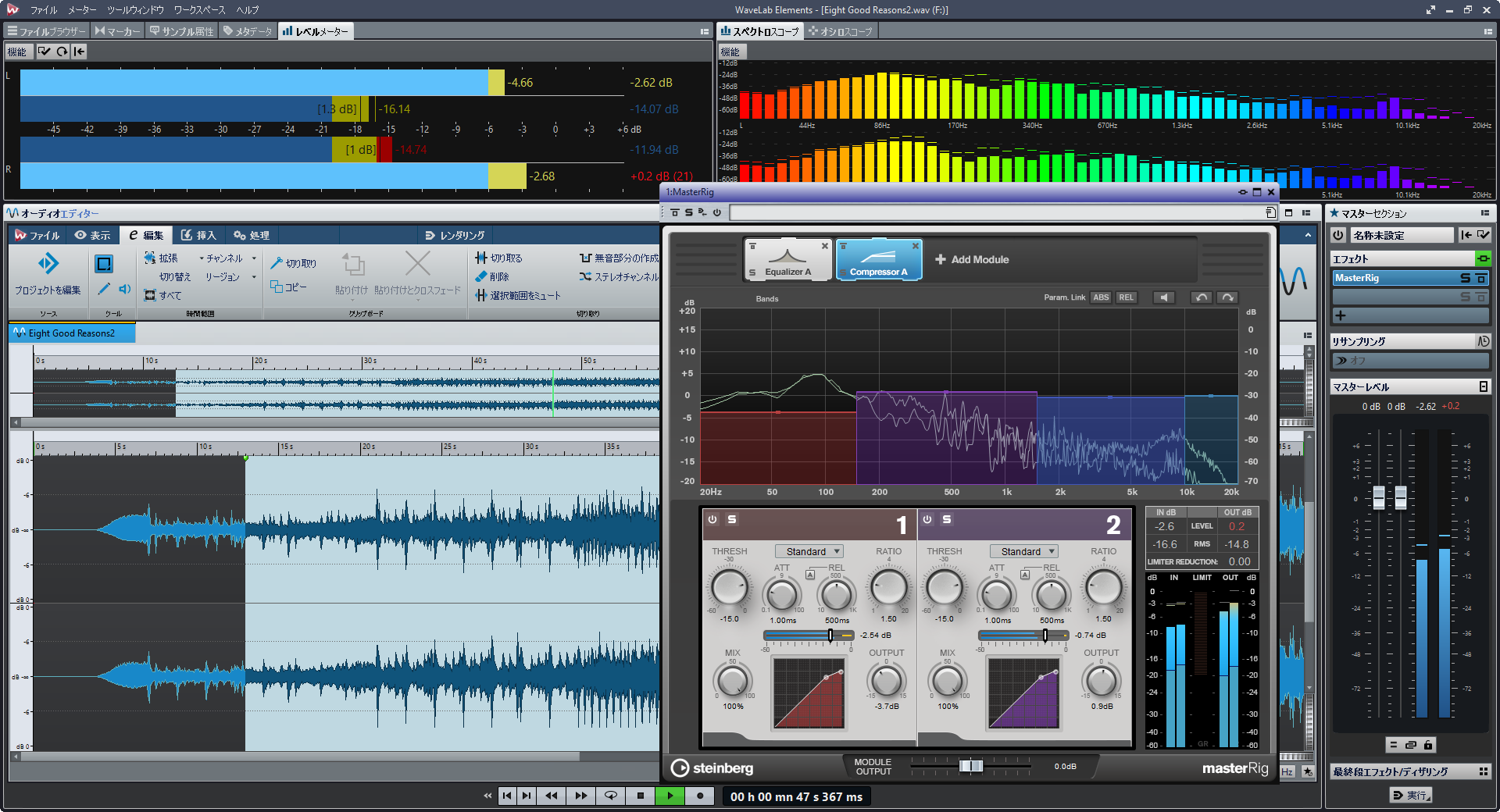1500x812 pixels.
Task: Switch to the Insert (挿入) ribbon tab
Action: (198, 235)
